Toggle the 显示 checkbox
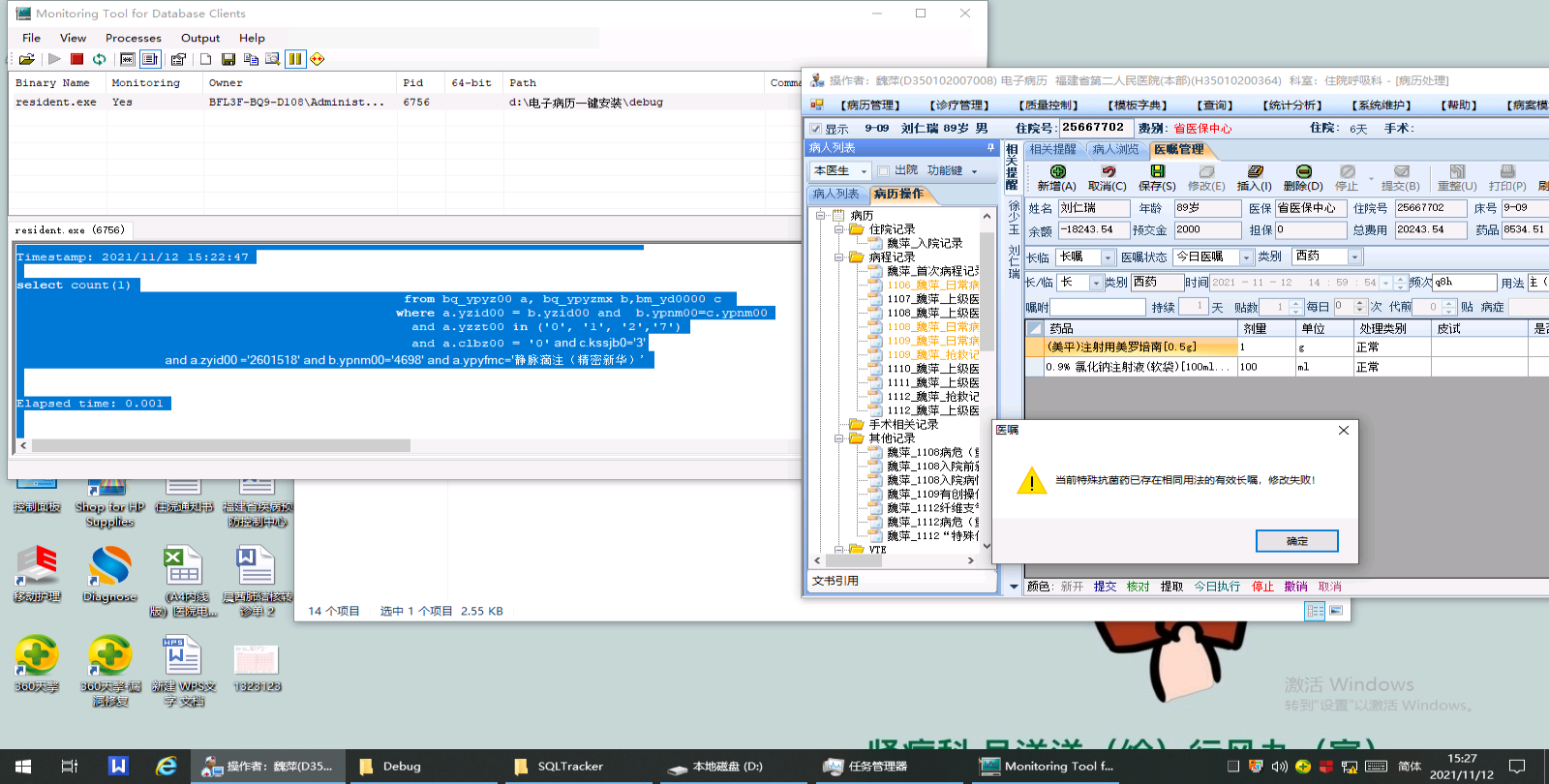 pos(816,129)
